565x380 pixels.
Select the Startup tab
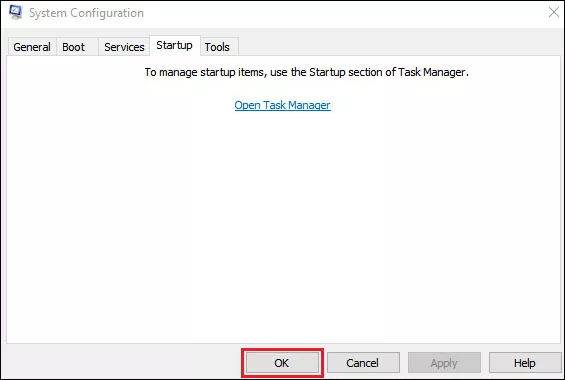175,45
